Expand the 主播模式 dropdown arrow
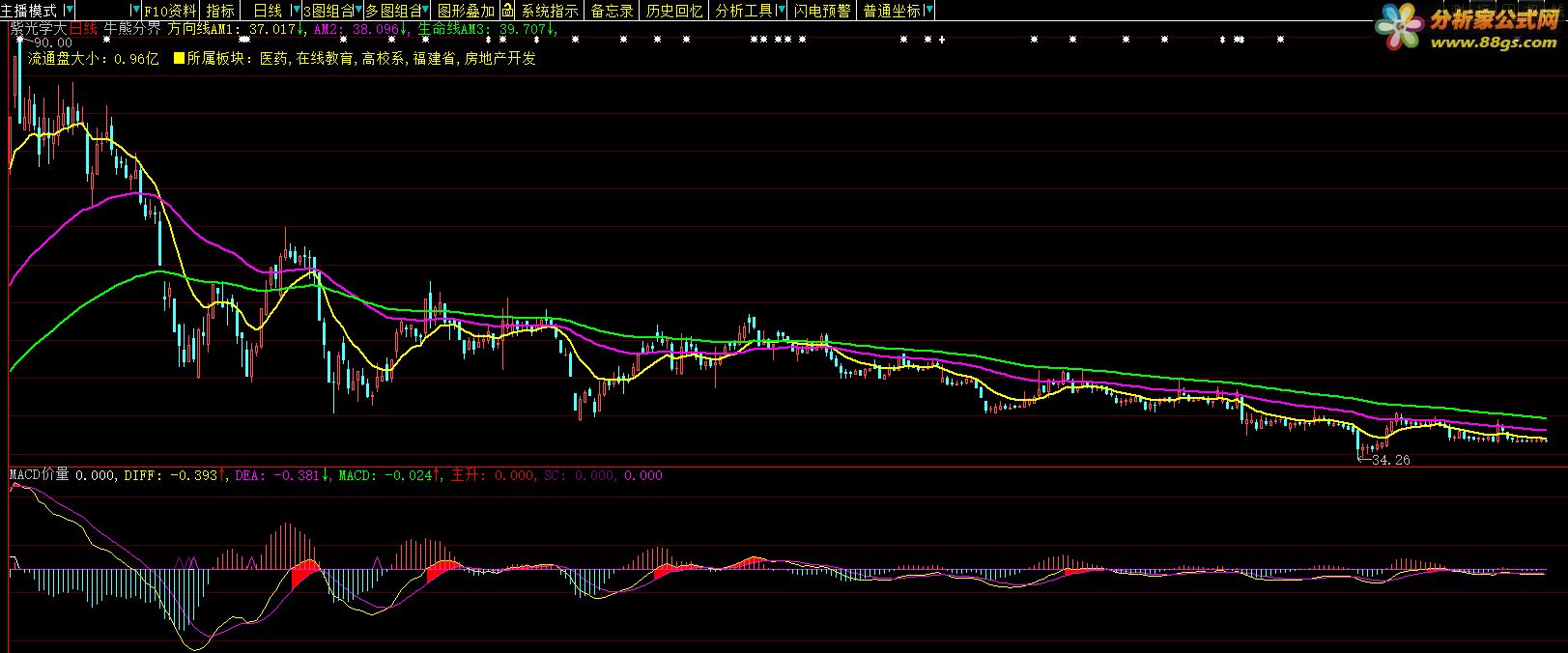Viewport: 1568px width, 653px height. click(x=69, y=11)
